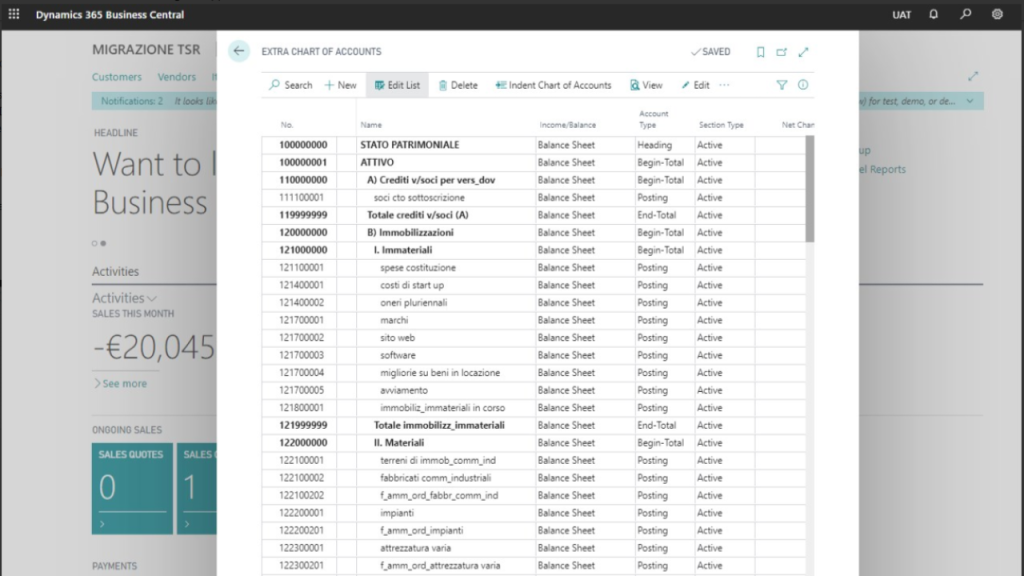Screen dimensions: 1024x576
Task: Expand the notification bar chevron
Action: click(x=969, y=101)
